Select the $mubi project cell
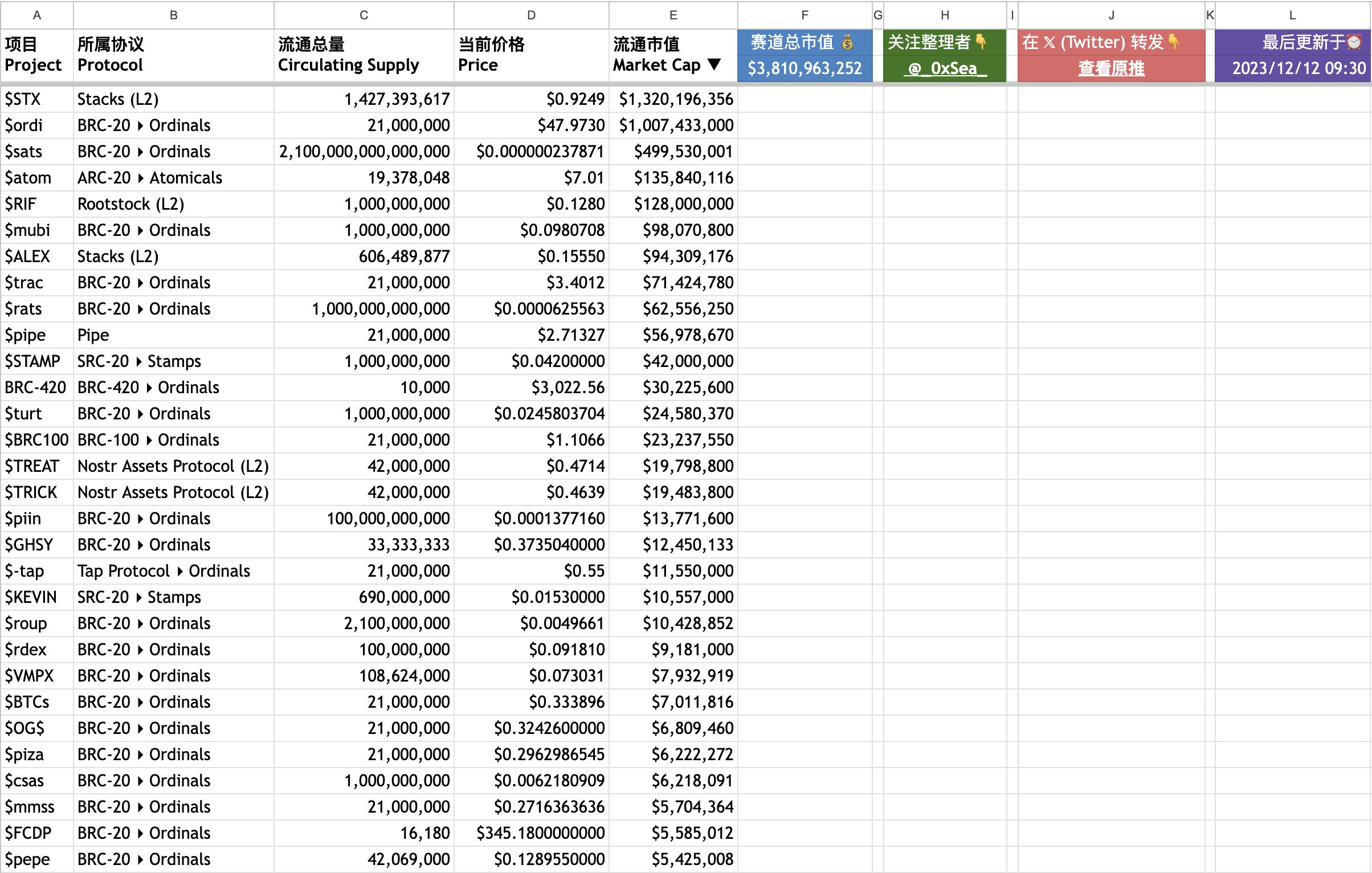This screenshot has height=873, width=1372. (x=37, y=230)
